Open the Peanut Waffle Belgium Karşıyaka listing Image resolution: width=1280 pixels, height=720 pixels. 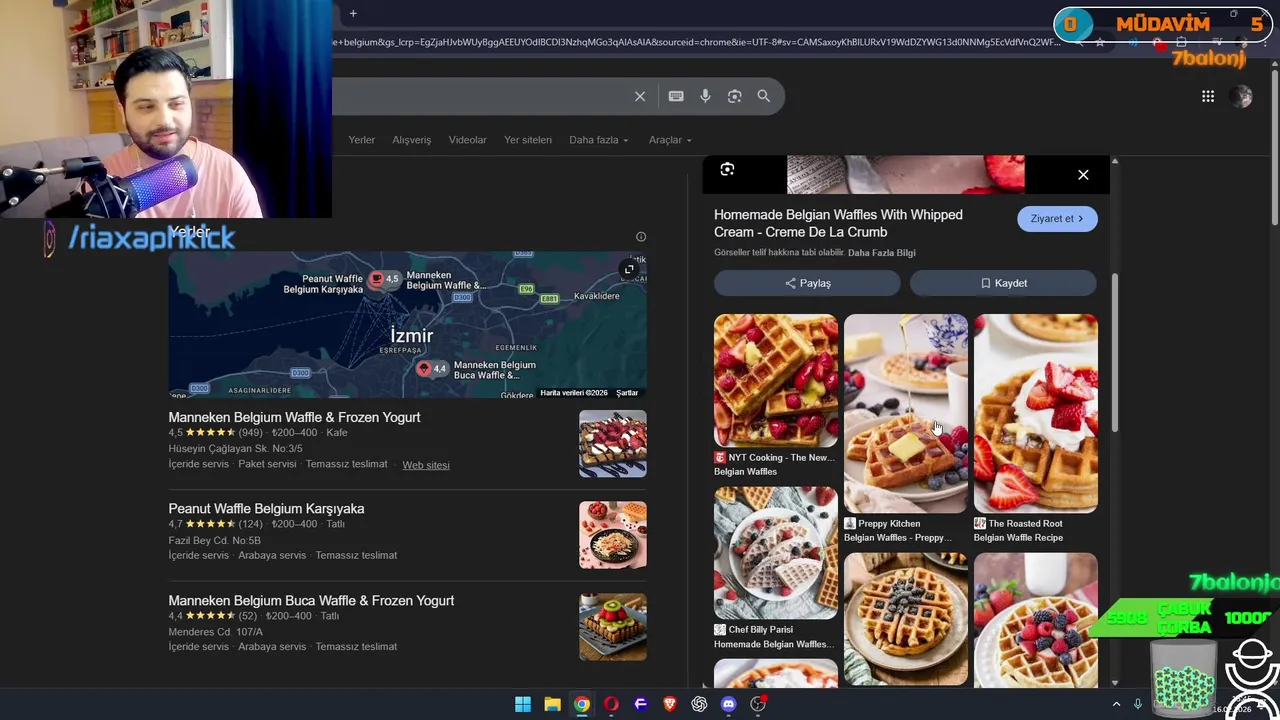pyautogui.click(x=266, y=509)
